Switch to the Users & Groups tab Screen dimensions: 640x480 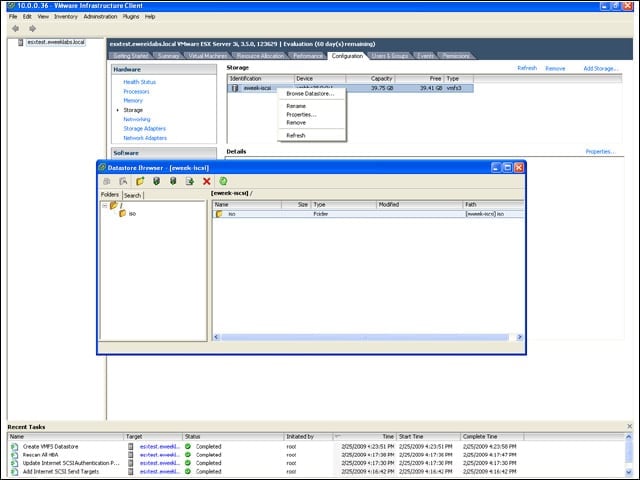(390, 56)
